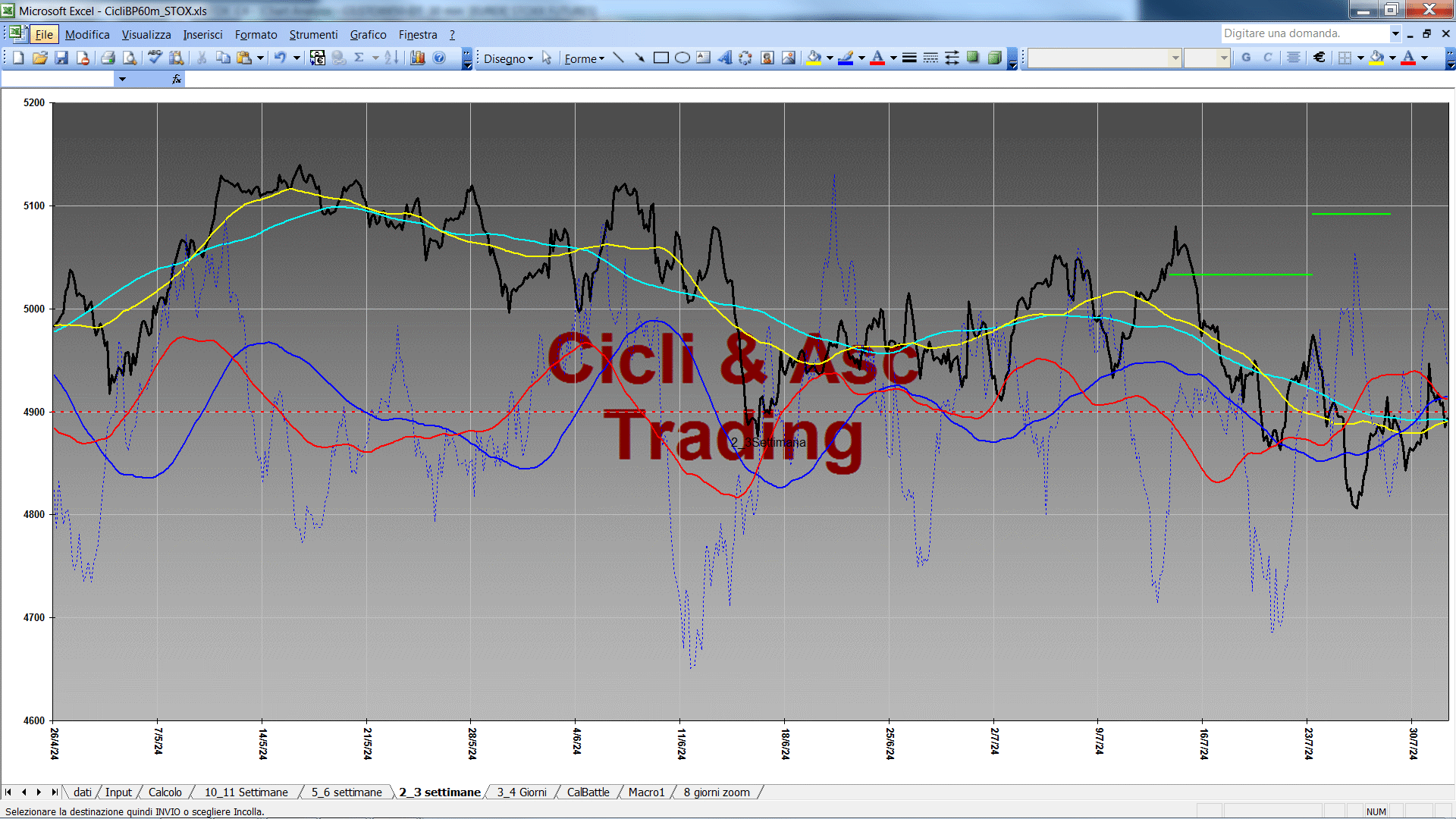Switch to the 8 giorni zoom sheet tab
This screenshot has width=1456, height=819.
(x=717, y=792)
